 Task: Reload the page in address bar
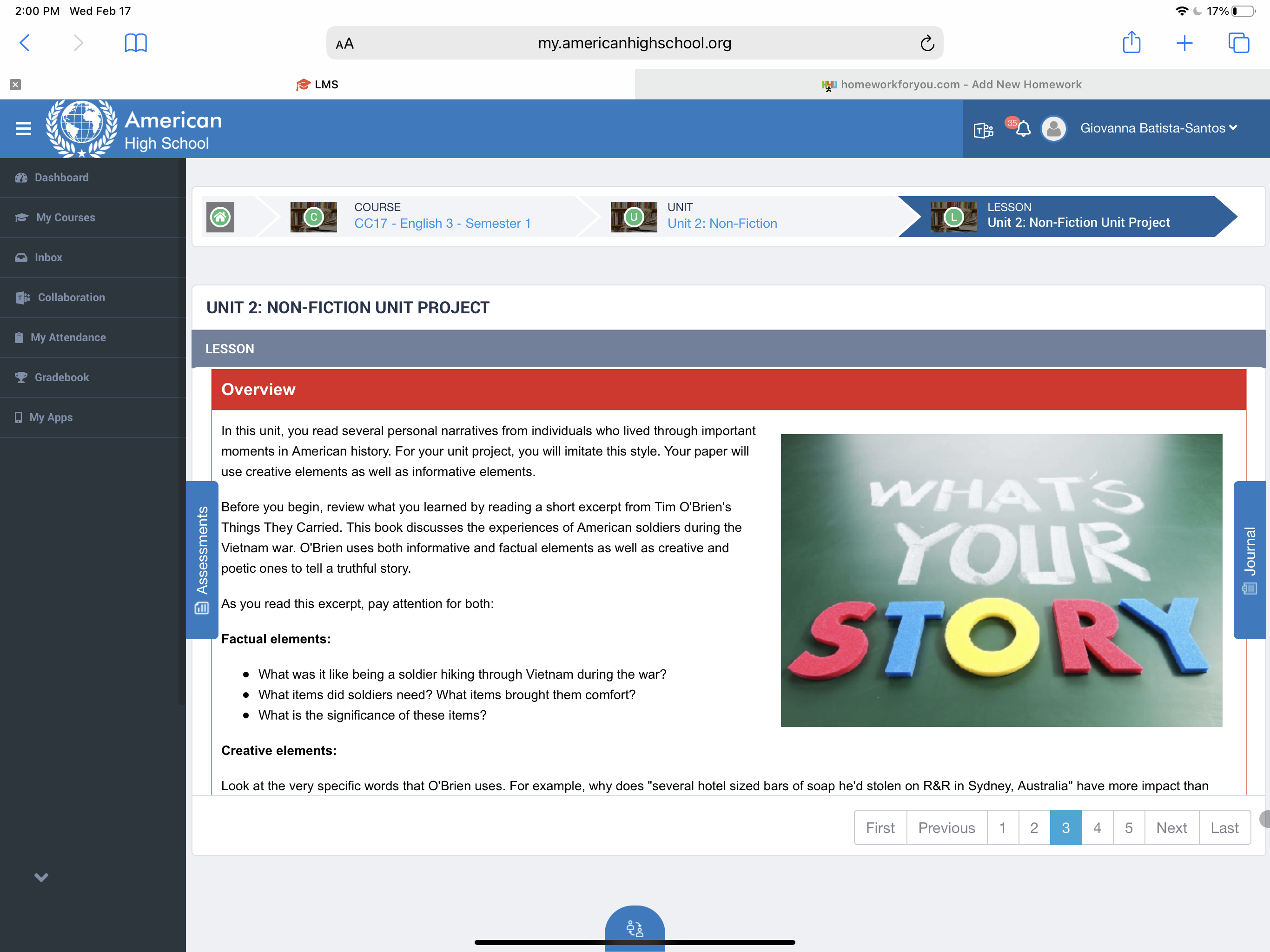(926, 43)
